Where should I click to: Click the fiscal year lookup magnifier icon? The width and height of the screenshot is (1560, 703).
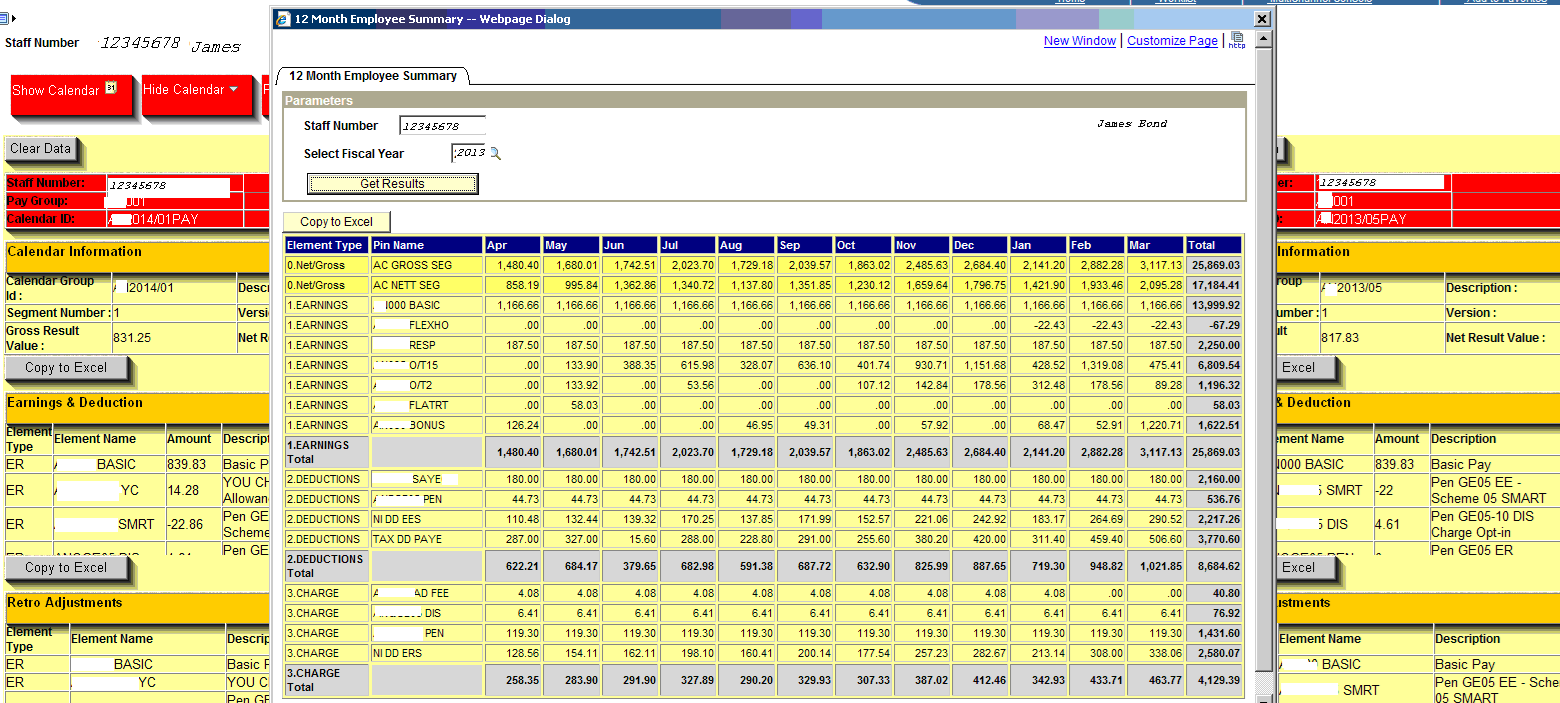tap(495, 153)
